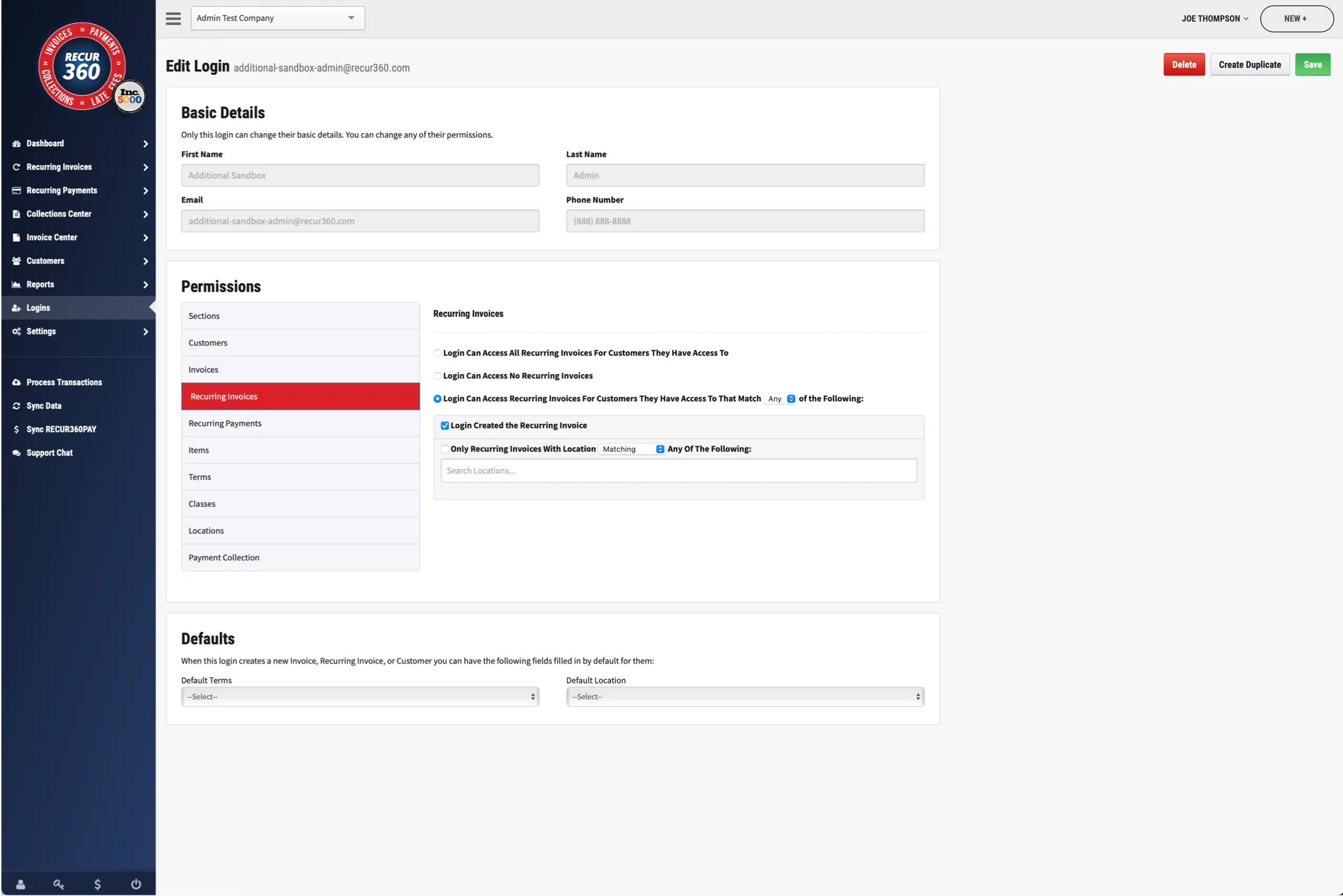
Task: Click the Recurring Payments card icon
Action: tap(16, 190)
